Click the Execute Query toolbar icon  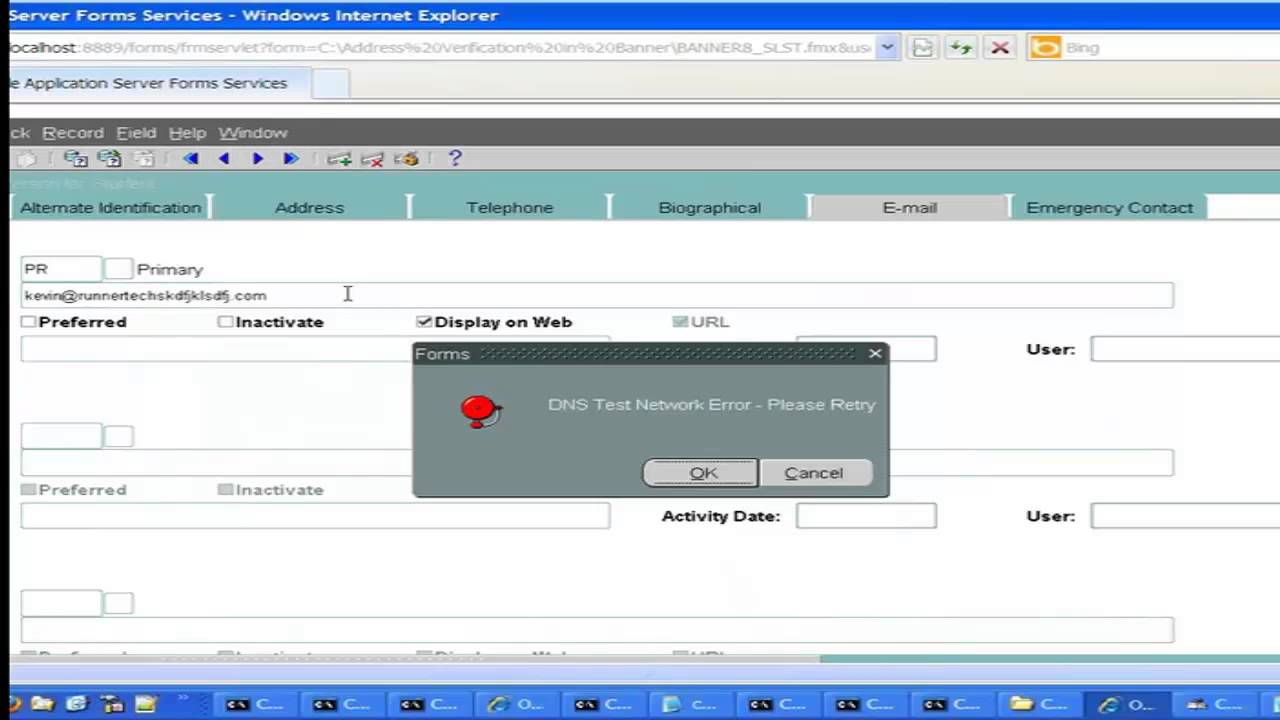coord(109,158)
